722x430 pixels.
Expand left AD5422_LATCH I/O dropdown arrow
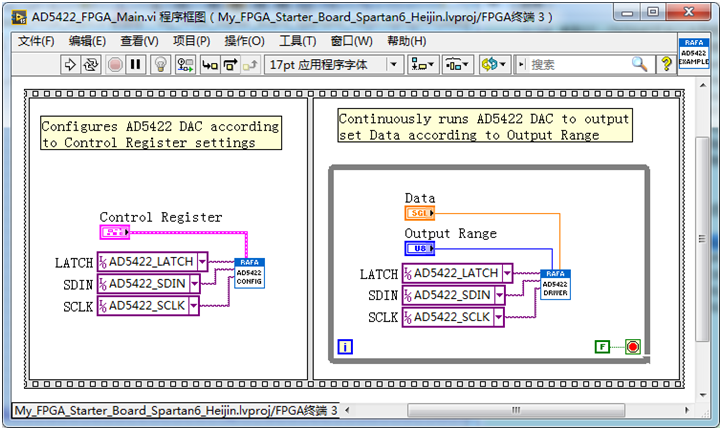(x=202, y=262)
